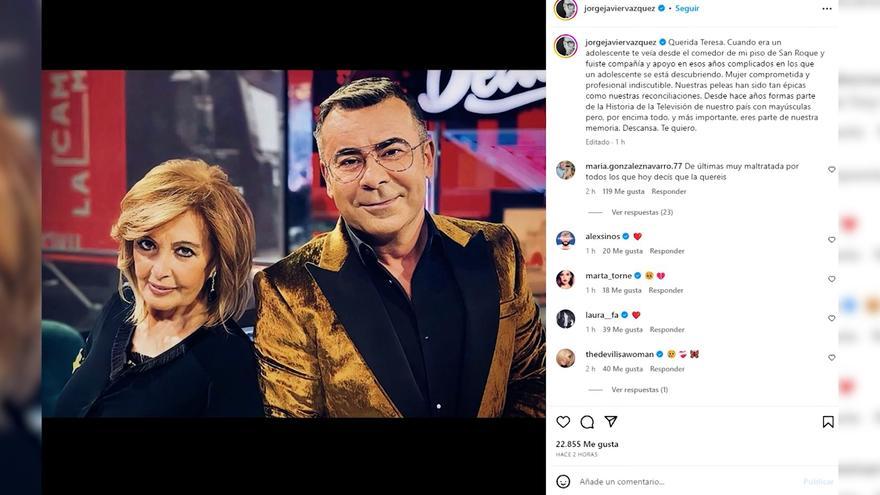
Task: Open jorgejaviervazquez profile picture in header
Action: pyautogui.click(x=566, y=9)
